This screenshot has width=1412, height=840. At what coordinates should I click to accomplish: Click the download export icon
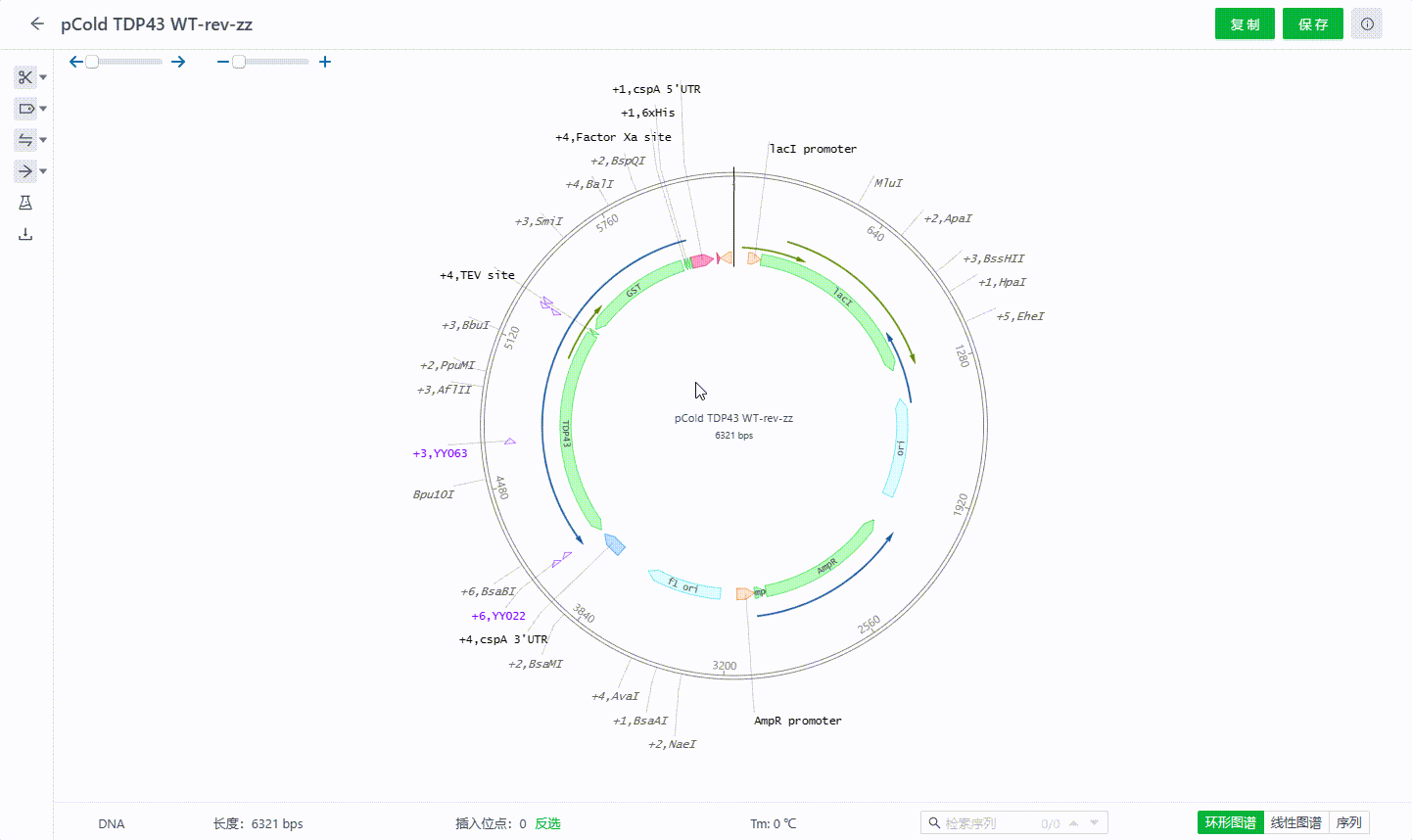point(25,234)
